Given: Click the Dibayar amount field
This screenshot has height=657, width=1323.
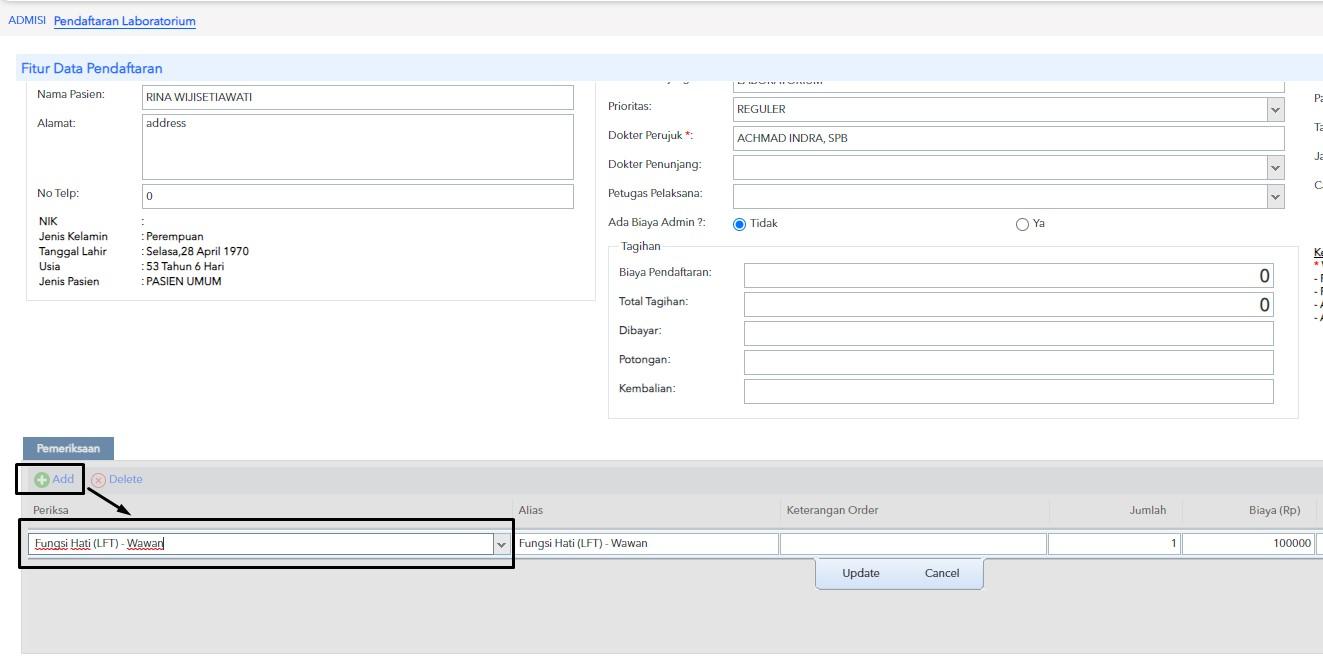Looking at the screenshot, I should [1009, 334].
